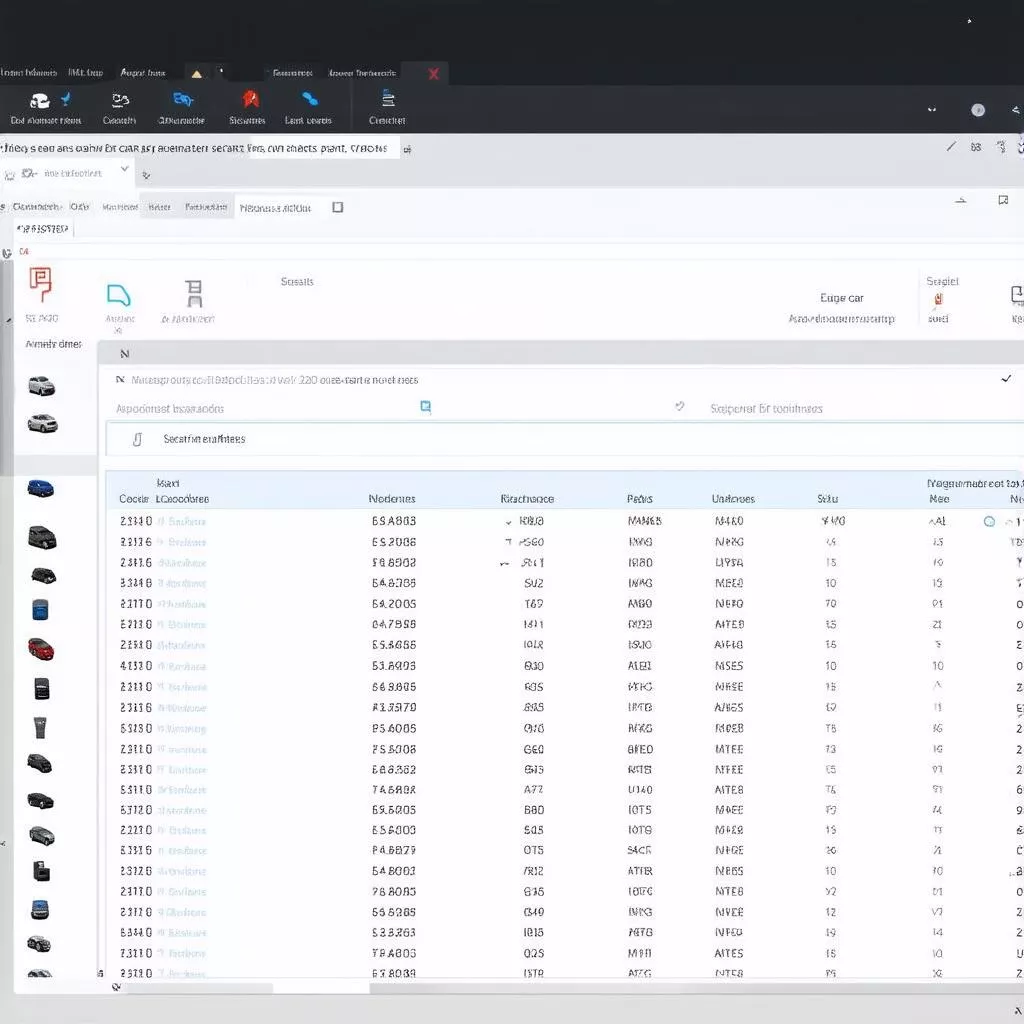The width and height of the screenshot is (1024, 1024).
Task: Select the blue car in the sidebar
Action: pos(41,489)
